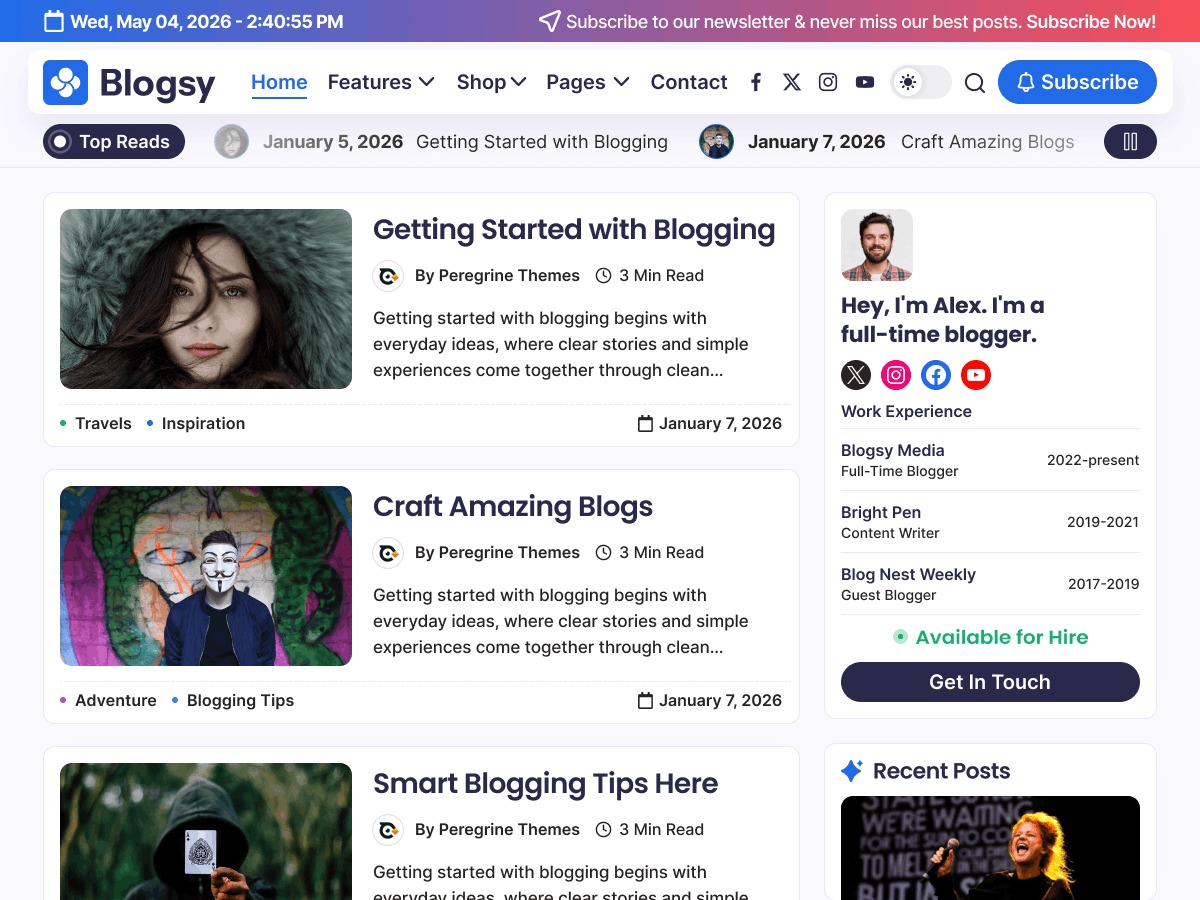The height and width of the screenshot is (900, 1200).
Task: Select the Inspiration category tag
Action: click(203, 423)
